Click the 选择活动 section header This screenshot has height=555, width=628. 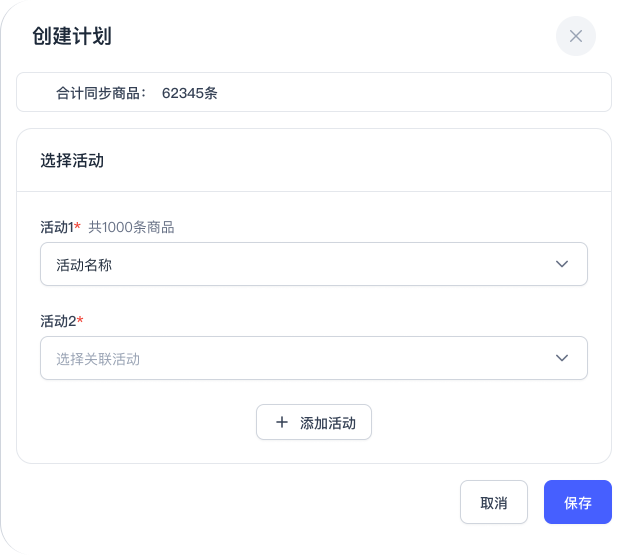[72, 160]
